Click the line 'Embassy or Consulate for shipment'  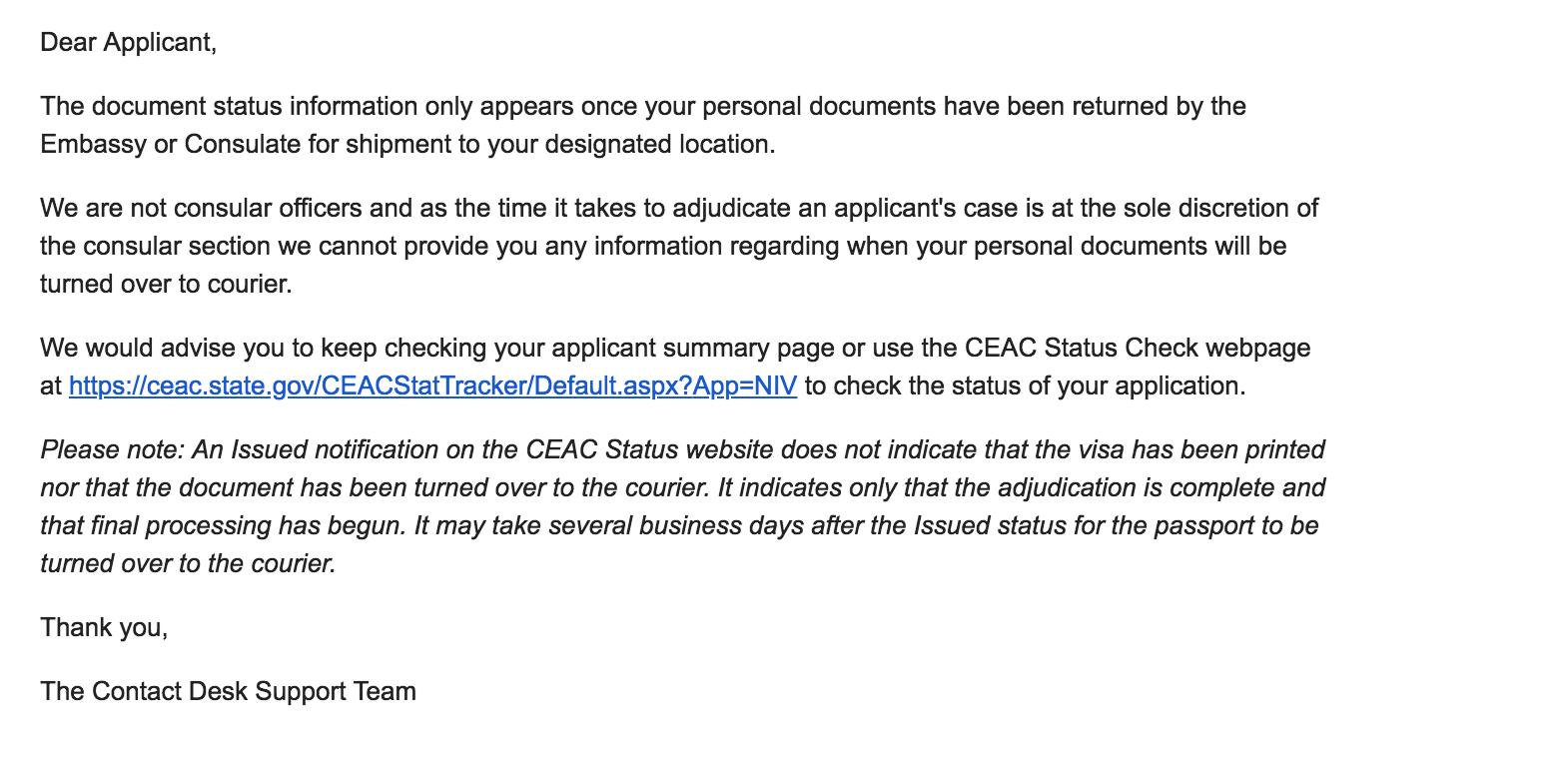pyautogui.click(x=407, y=144)
